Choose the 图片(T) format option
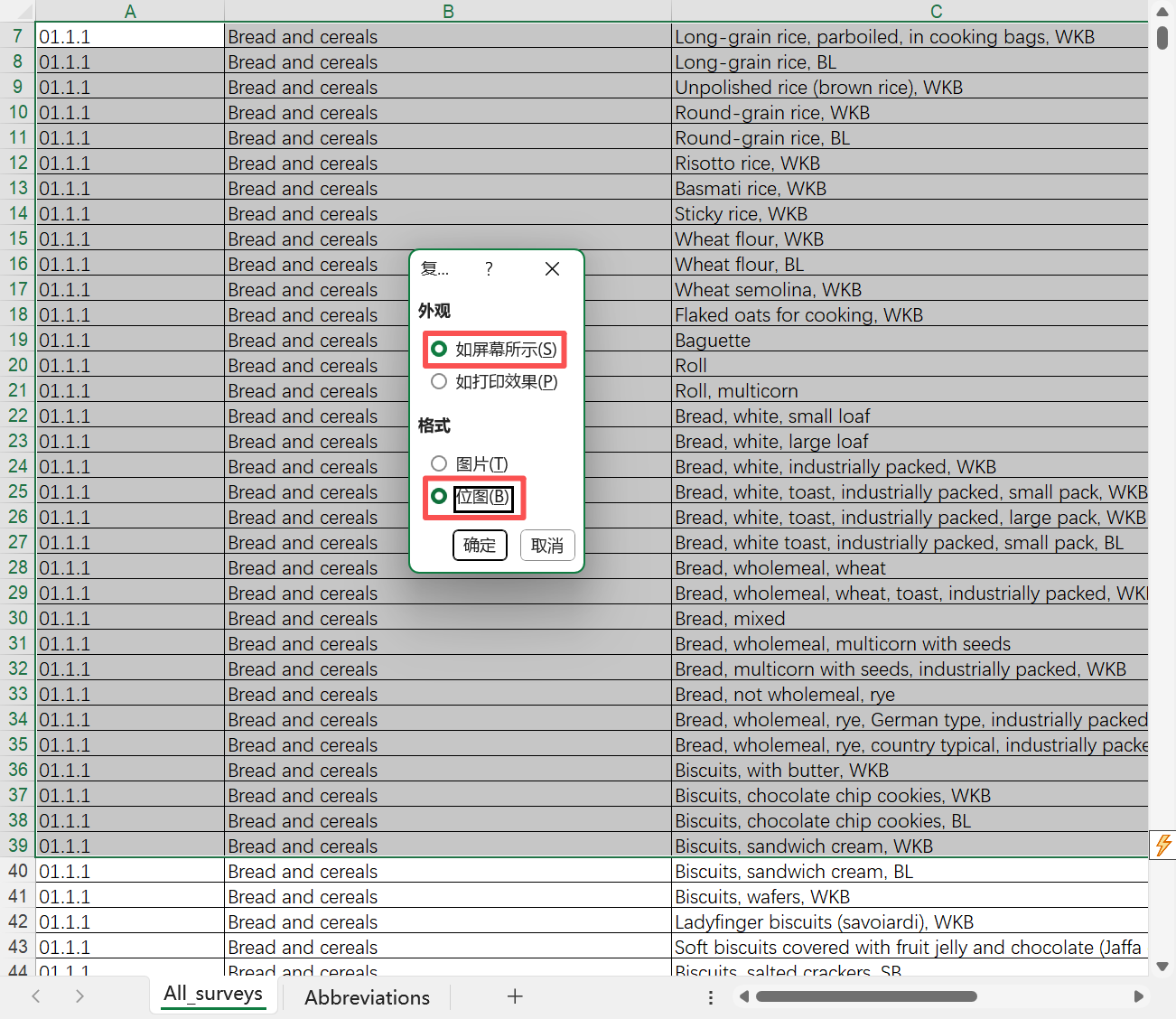The height and width of the screenshot is (1019, 1176). click(x=470, y=463)
